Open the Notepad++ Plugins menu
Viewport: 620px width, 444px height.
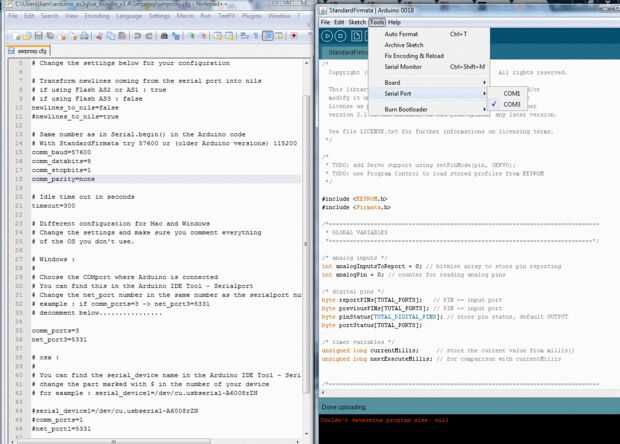[x=251, y=16]
